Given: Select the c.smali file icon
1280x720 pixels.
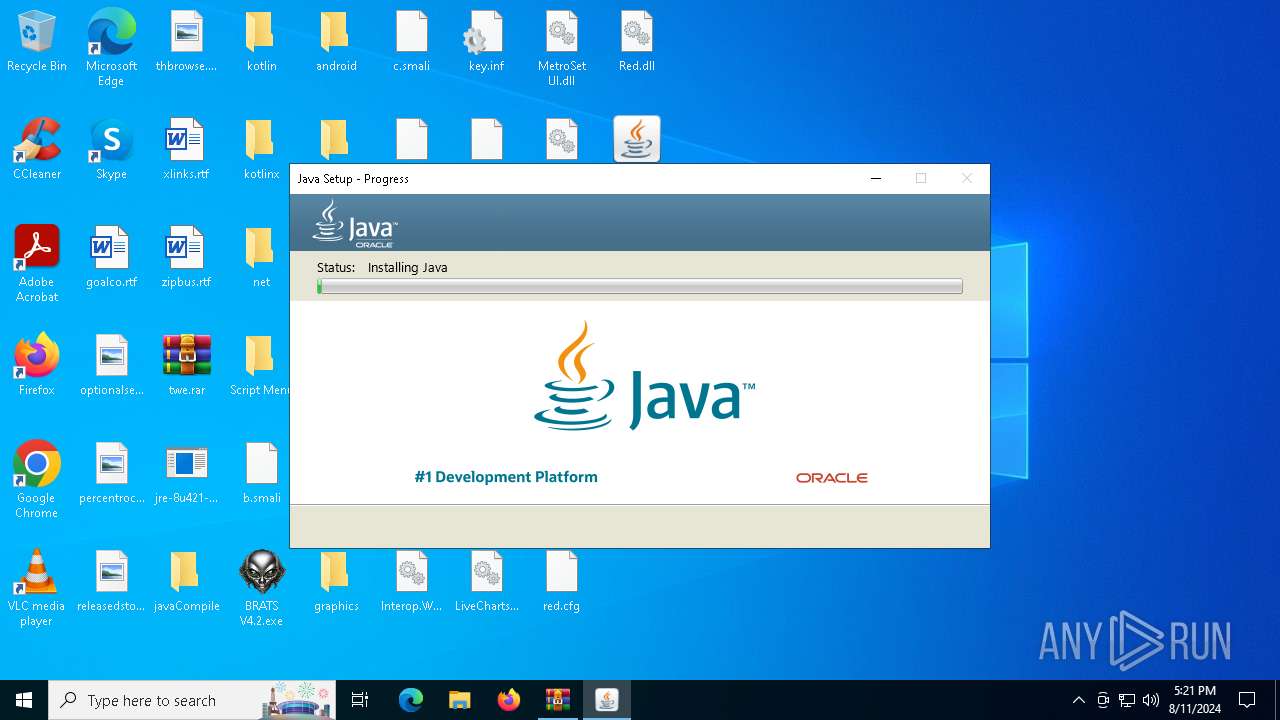Looking at the screenshot, I should tap(411, 42).
